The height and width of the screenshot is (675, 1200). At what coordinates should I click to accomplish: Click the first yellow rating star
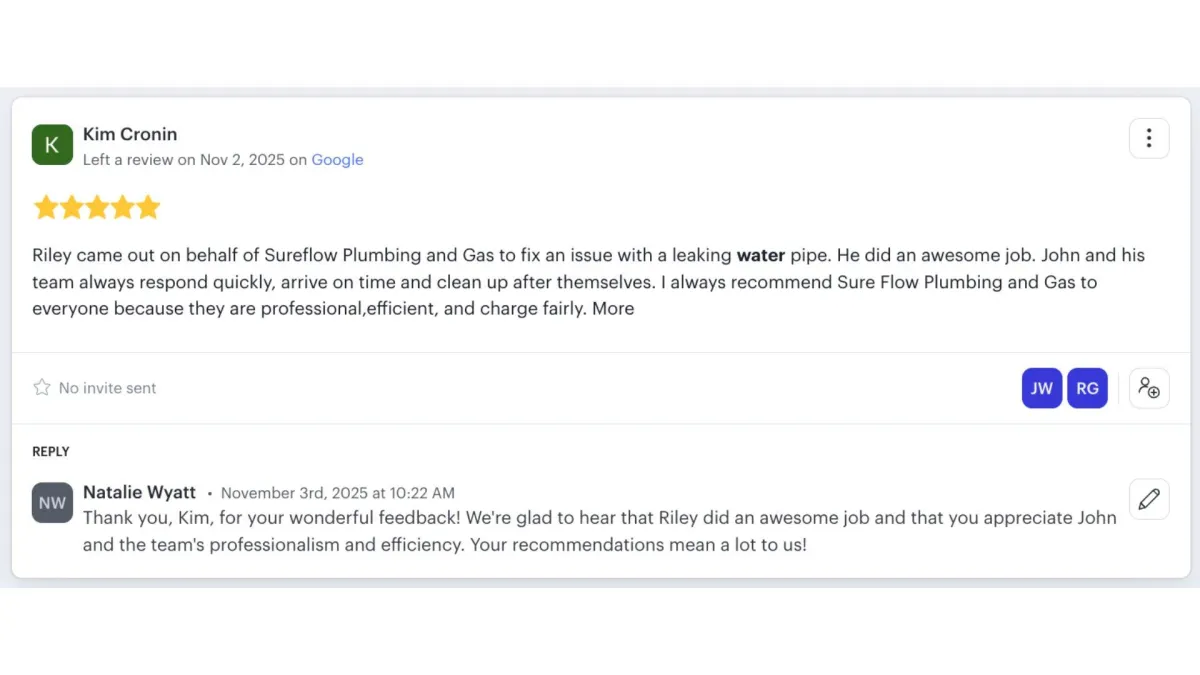coord(45,208)
